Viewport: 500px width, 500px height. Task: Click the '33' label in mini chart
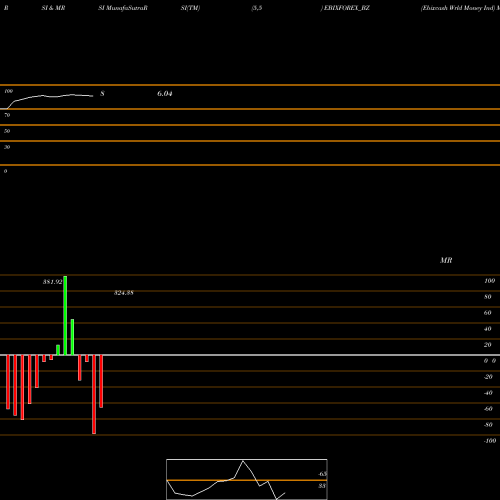point(322,486)
